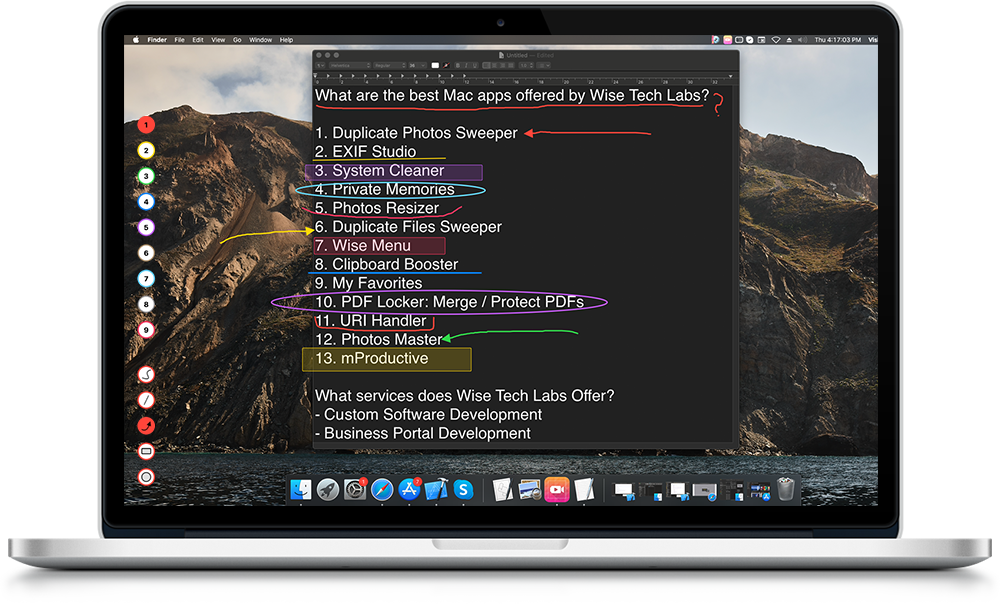Select the rectangle shape tool
This screenshot has height=604, width=1000.
click(x=146, y=452)
